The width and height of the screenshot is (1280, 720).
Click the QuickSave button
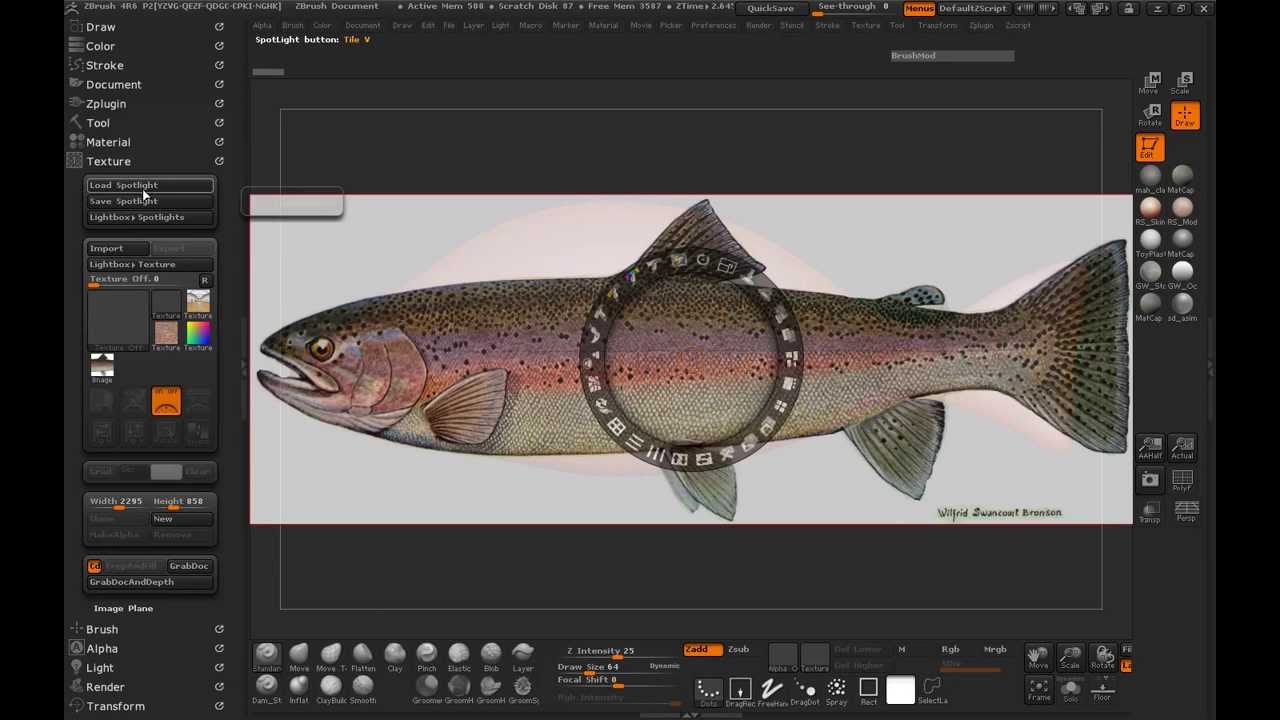pyautogui.click(x=771, y=8)
